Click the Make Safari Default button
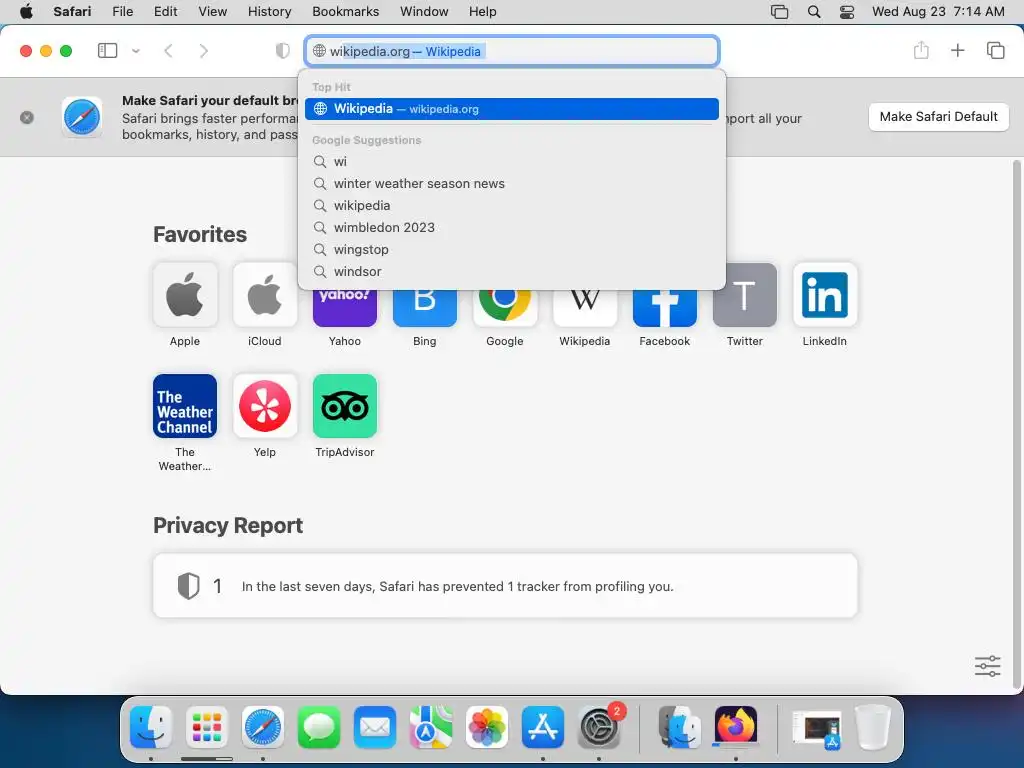Image resolution: width=1024 pixels, height=768 pixels. pyautogui.click(x=938, y=117)
